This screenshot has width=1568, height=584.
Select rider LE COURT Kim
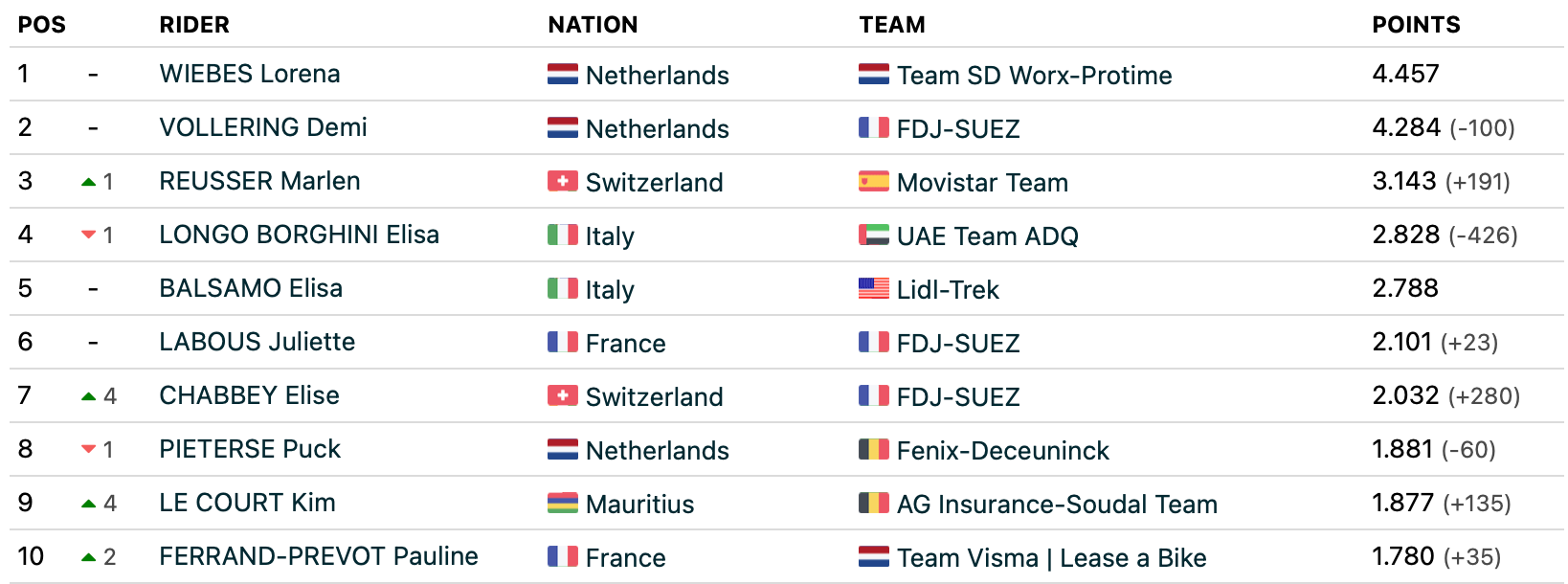click(247, 503)
